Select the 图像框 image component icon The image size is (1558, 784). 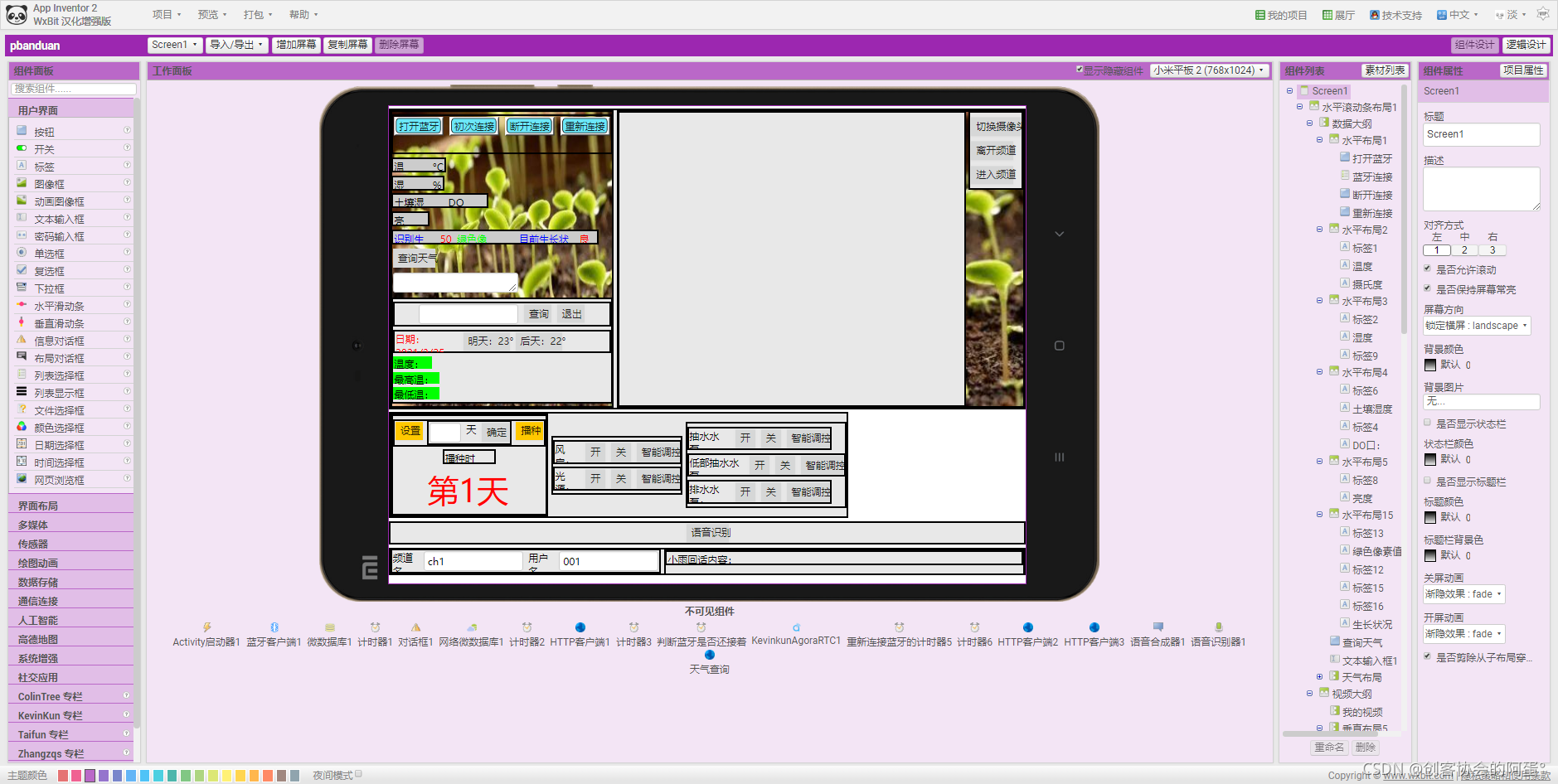pos(22,183)
